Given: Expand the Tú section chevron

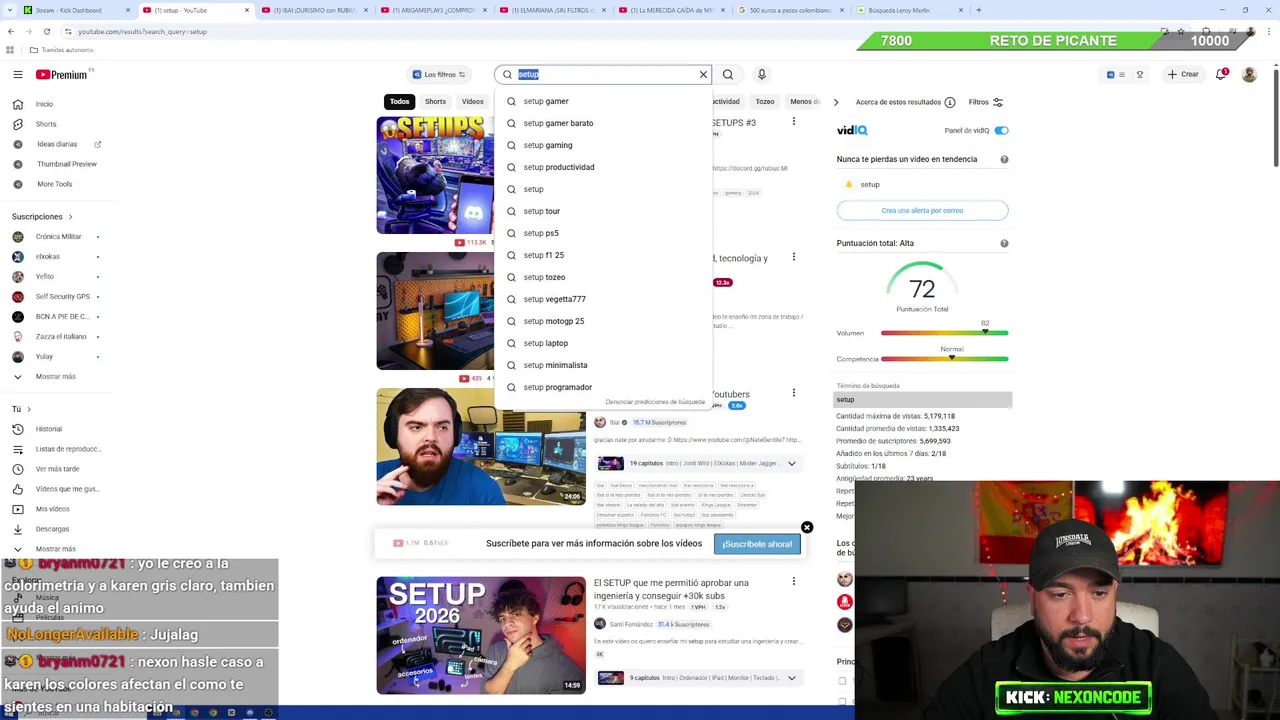Looking at the screenshot, I should [28, 409].
